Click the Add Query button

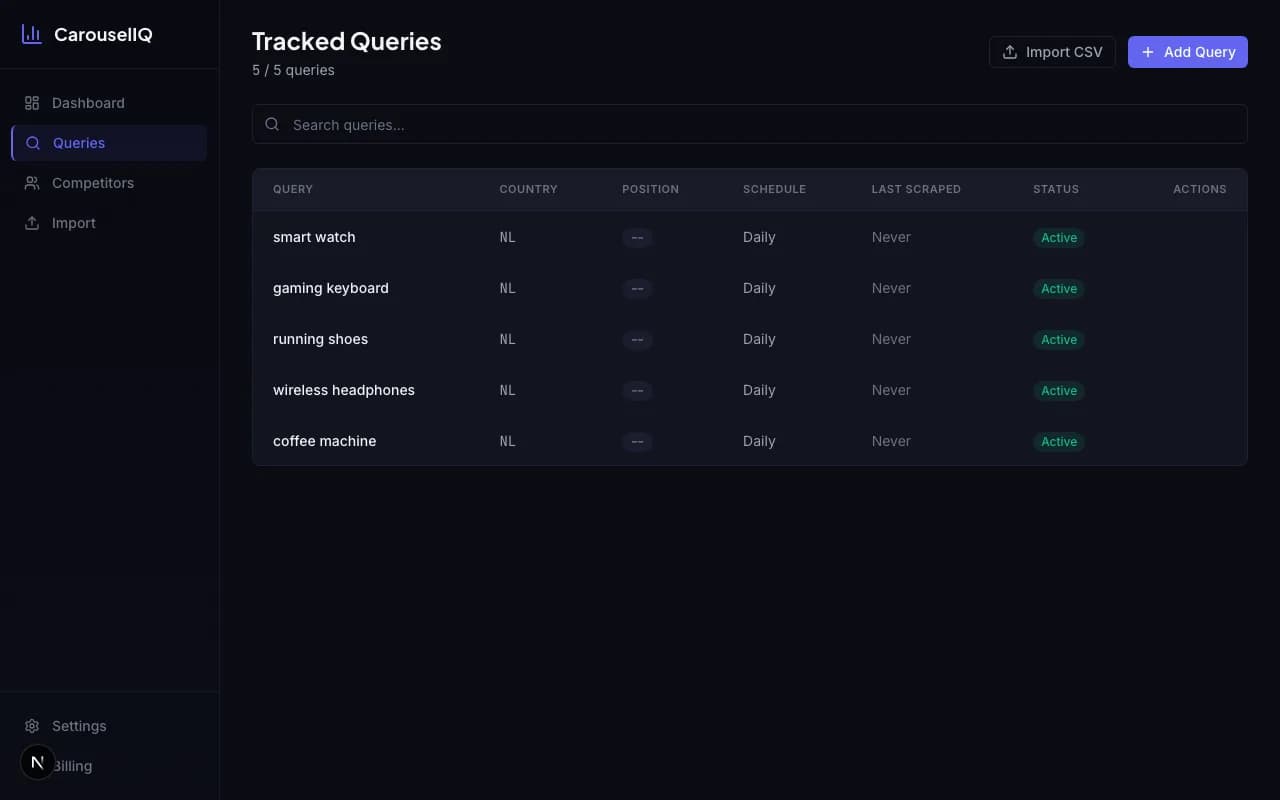(1187, 51)
